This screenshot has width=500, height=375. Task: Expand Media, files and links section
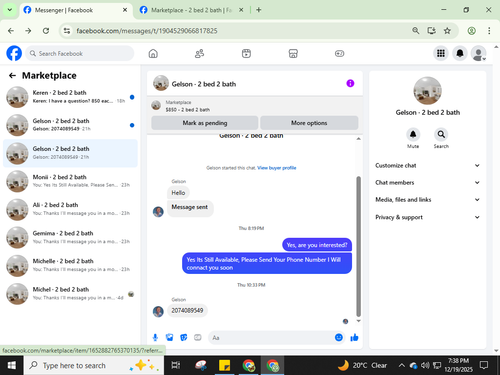pyautogui.click(x=427, y=200)
